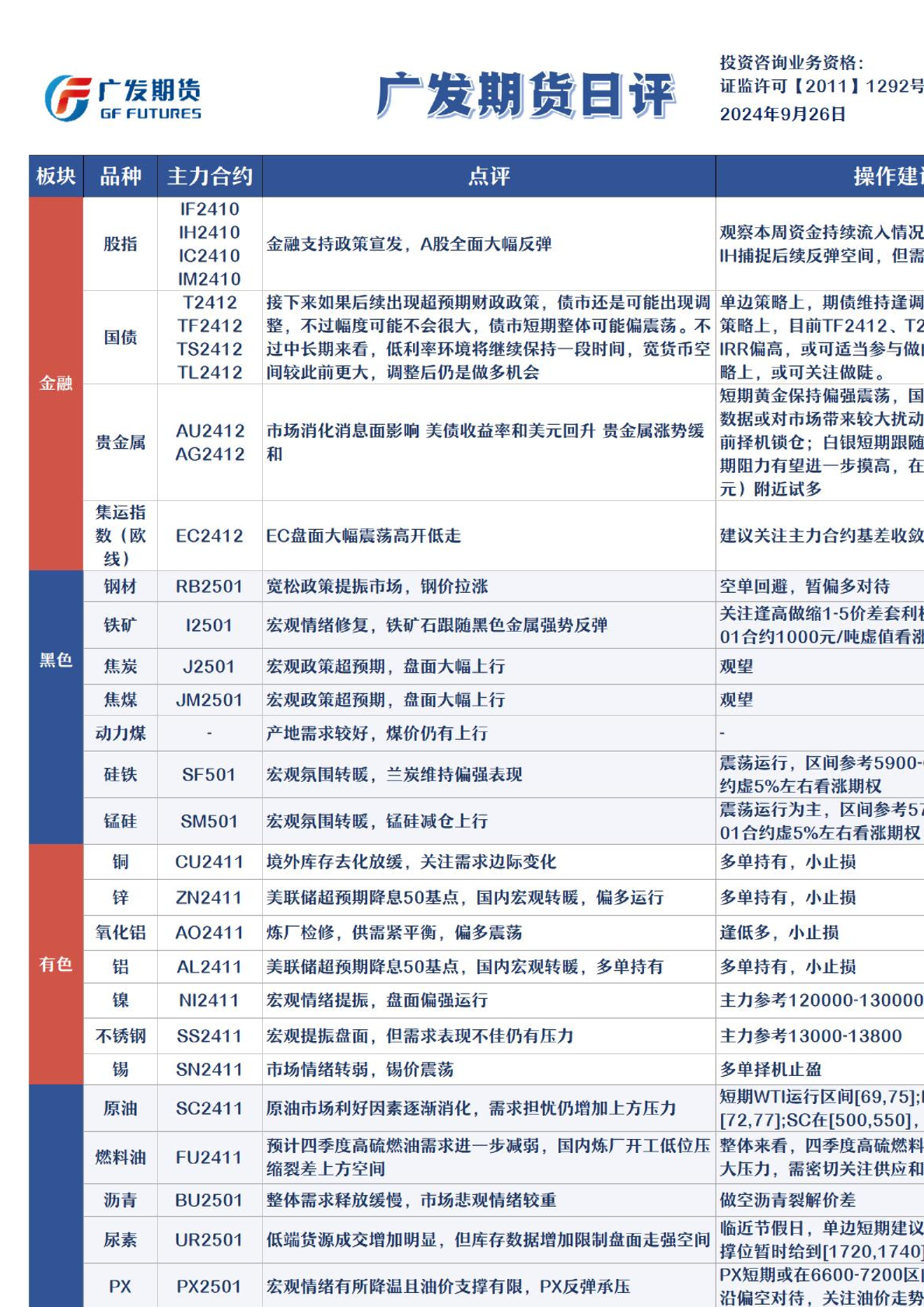Click the 广发期货日评 title
Image resolution: width=924 pixels, height=1307 pixels.
coord(525,95)
